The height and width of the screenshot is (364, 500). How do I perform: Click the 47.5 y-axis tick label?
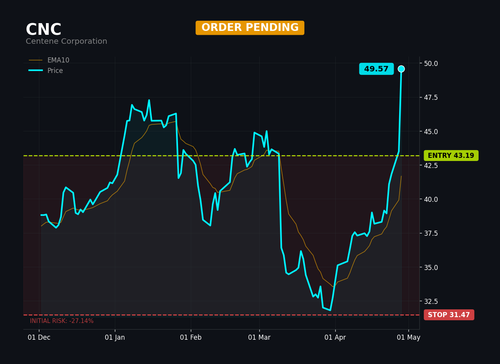[431, 98]
